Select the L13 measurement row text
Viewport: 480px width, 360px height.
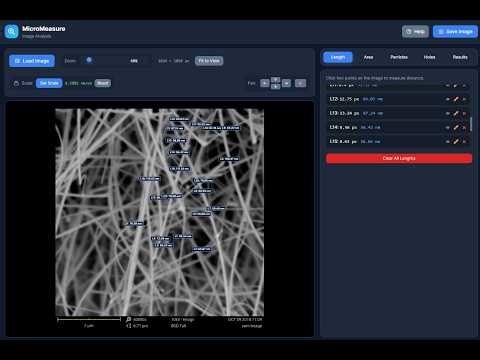pos(356,113)
